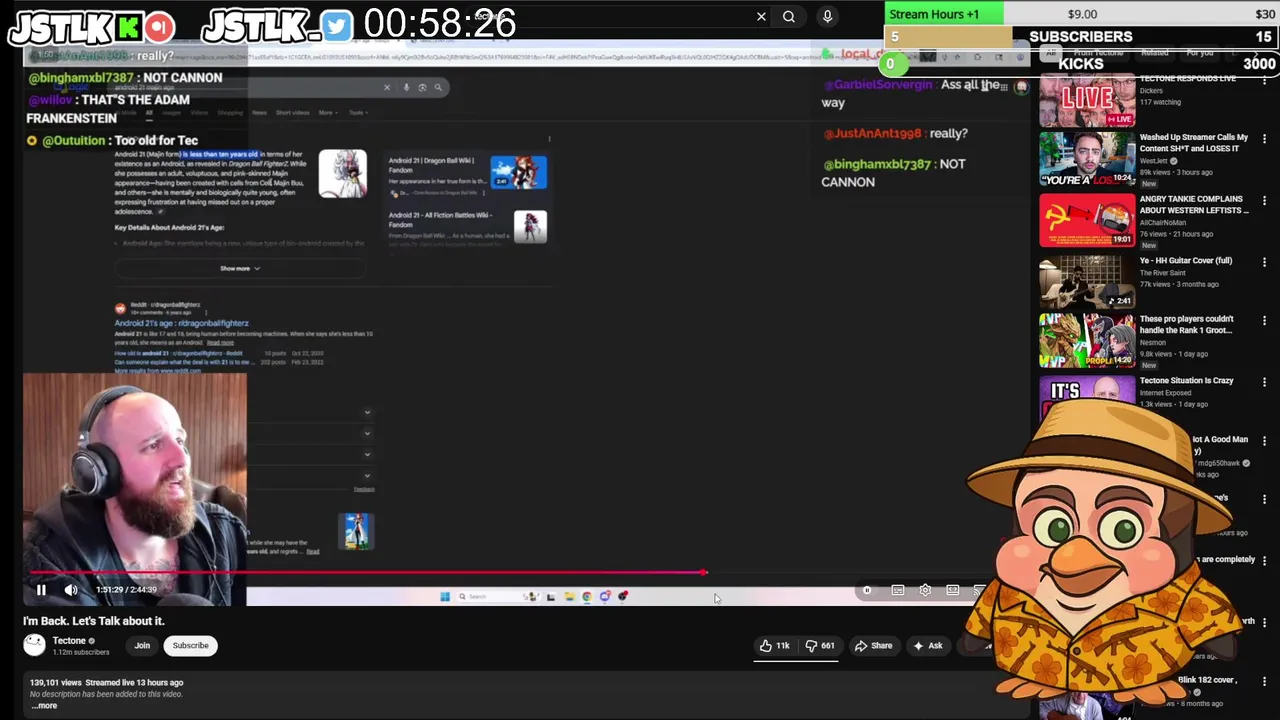1280x720 pixels.
Task: Click Android 21 character image in overview
Action: pos(343,174)
